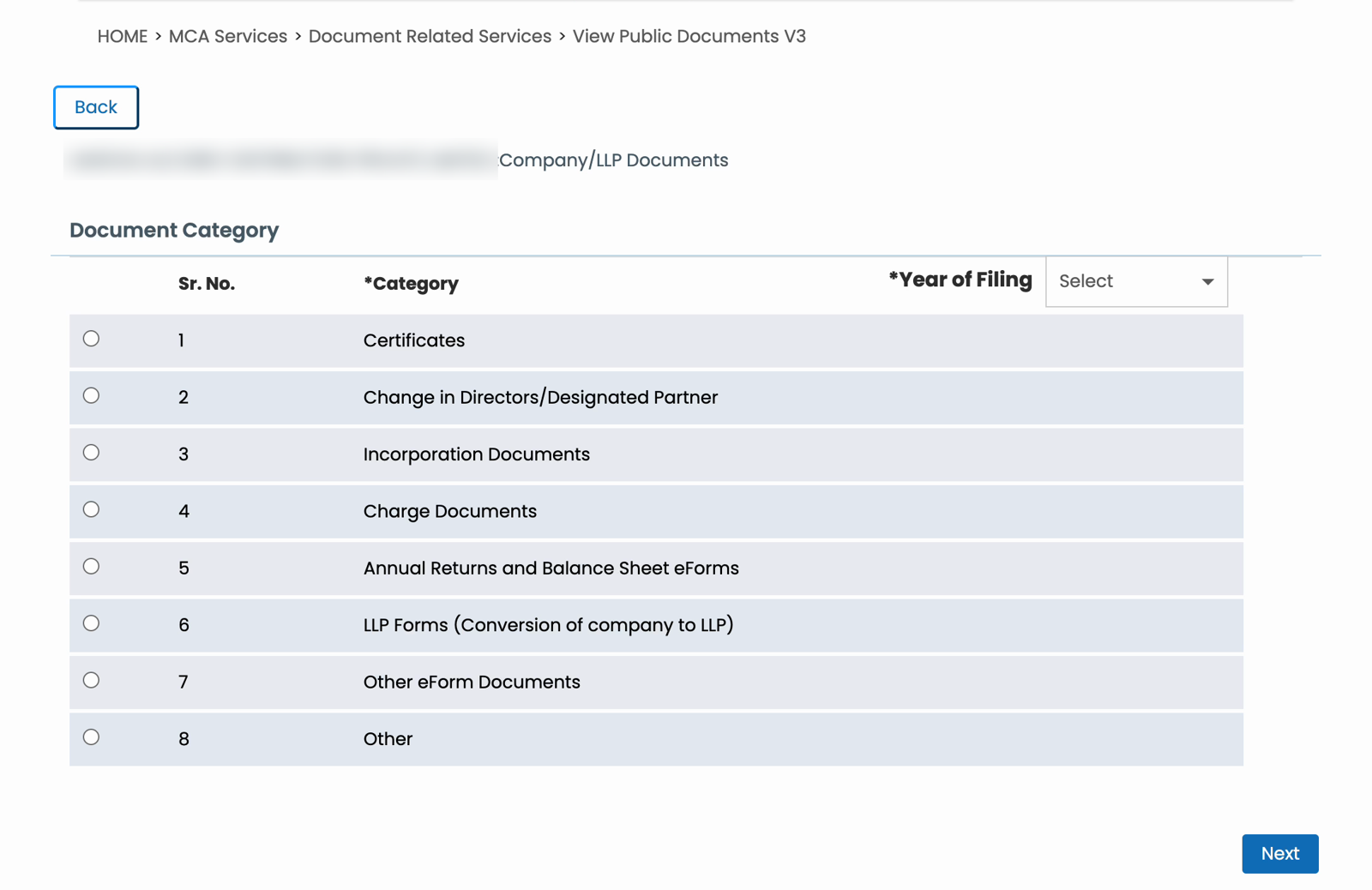
Task: Click serial number 3 in the table
Action: (184, 454)
